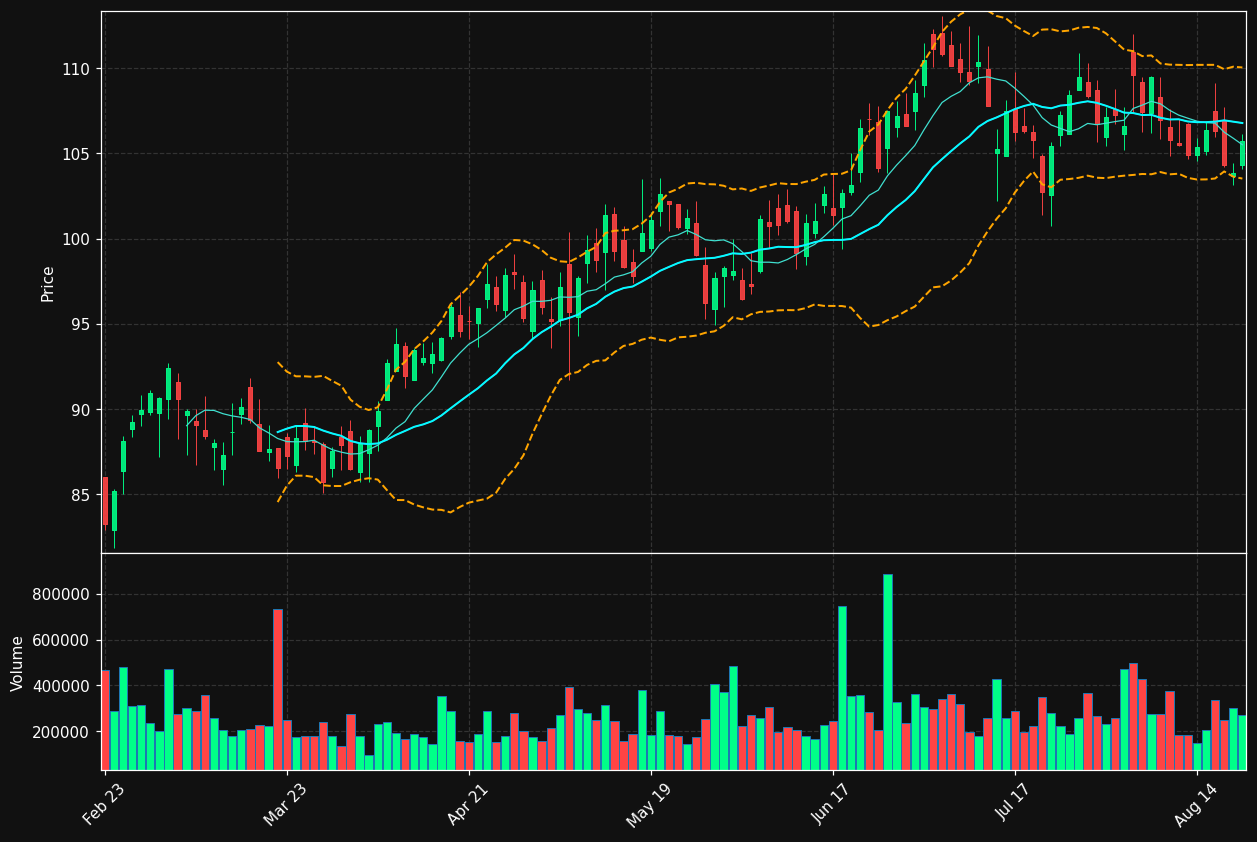Click the 400000 volume axis label
Image resolution: width=1257 pixels, height=842 pixels.
coord(62,687)
